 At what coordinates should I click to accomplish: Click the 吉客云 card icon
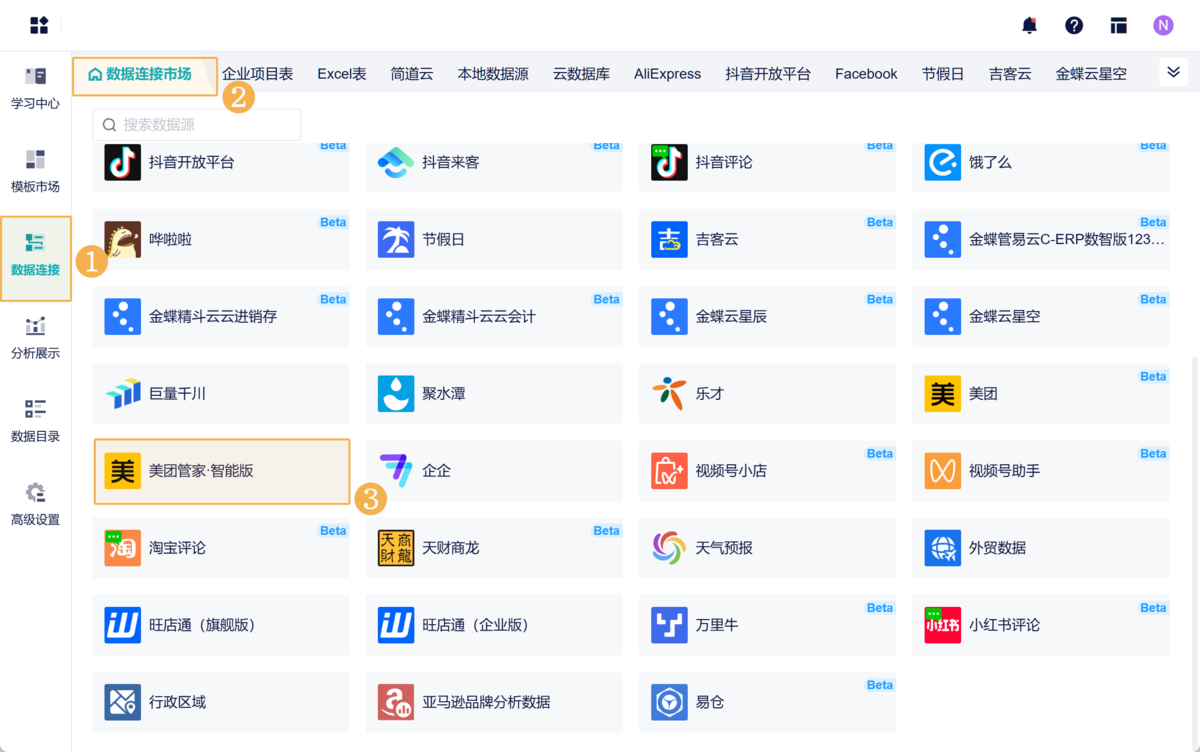pyautogui.click(x=669, y=239)
